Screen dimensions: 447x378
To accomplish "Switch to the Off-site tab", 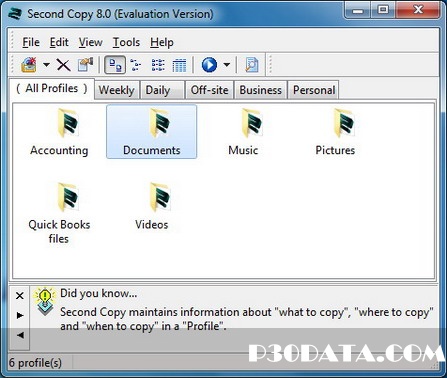I will 209,90.
